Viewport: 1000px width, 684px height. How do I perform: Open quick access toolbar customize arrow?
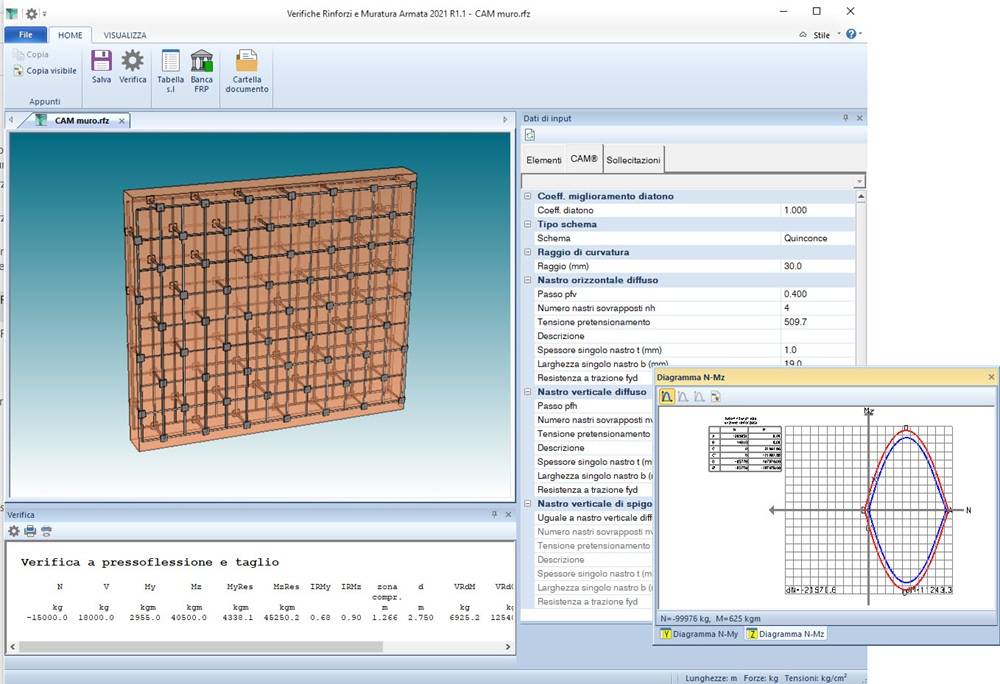(x=44, y=13)
